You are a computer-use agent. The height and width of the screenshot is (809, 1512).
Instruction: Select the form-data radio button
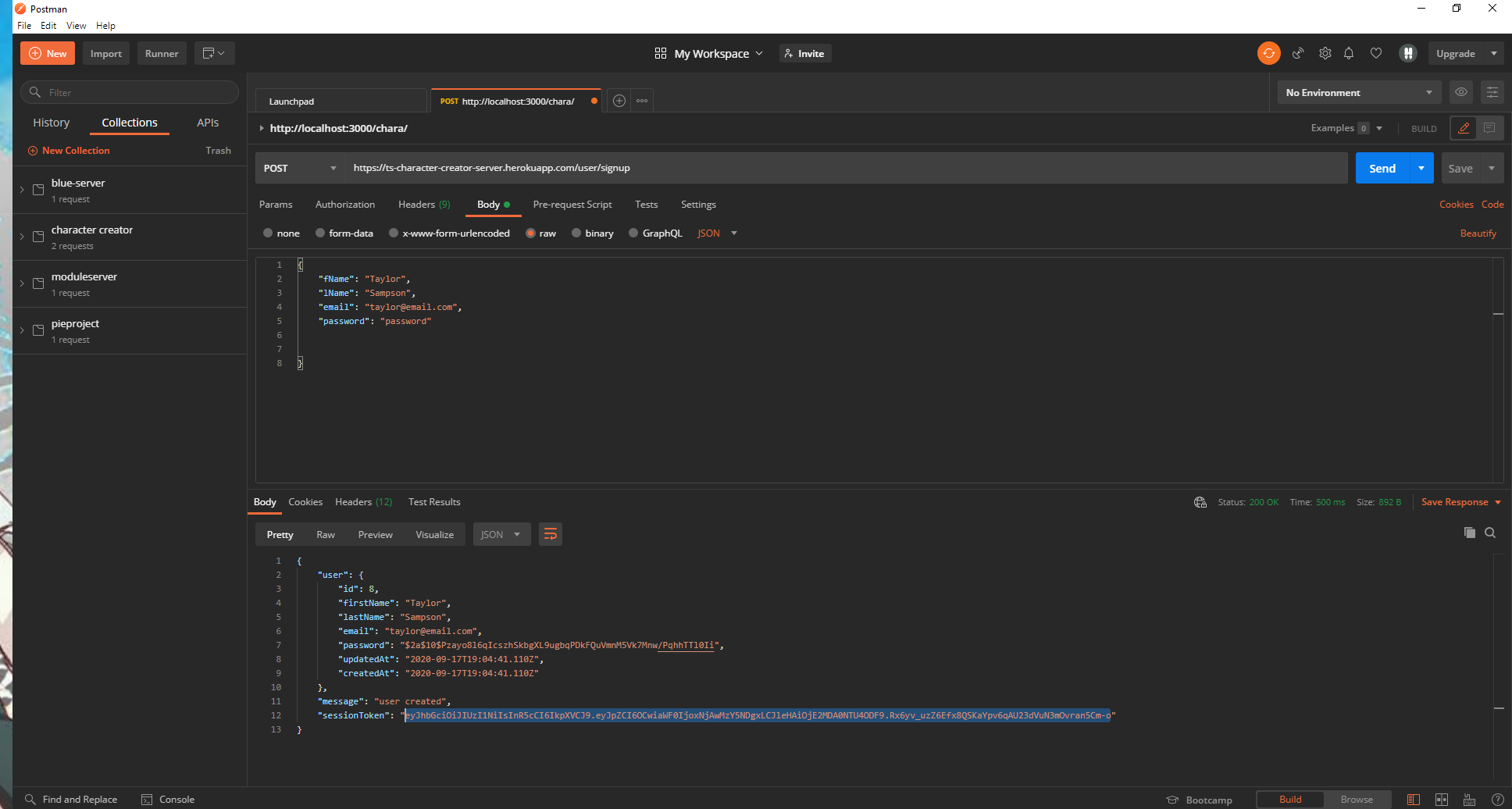pyautogui.click(x=320, y=233)
